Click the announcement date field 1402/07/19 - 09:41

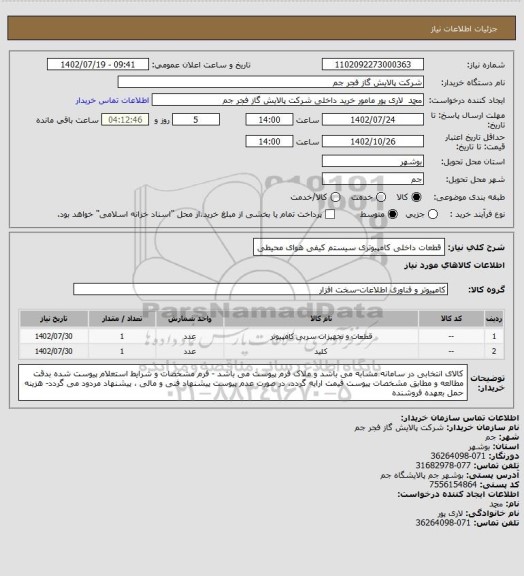(x=98, y=64)
